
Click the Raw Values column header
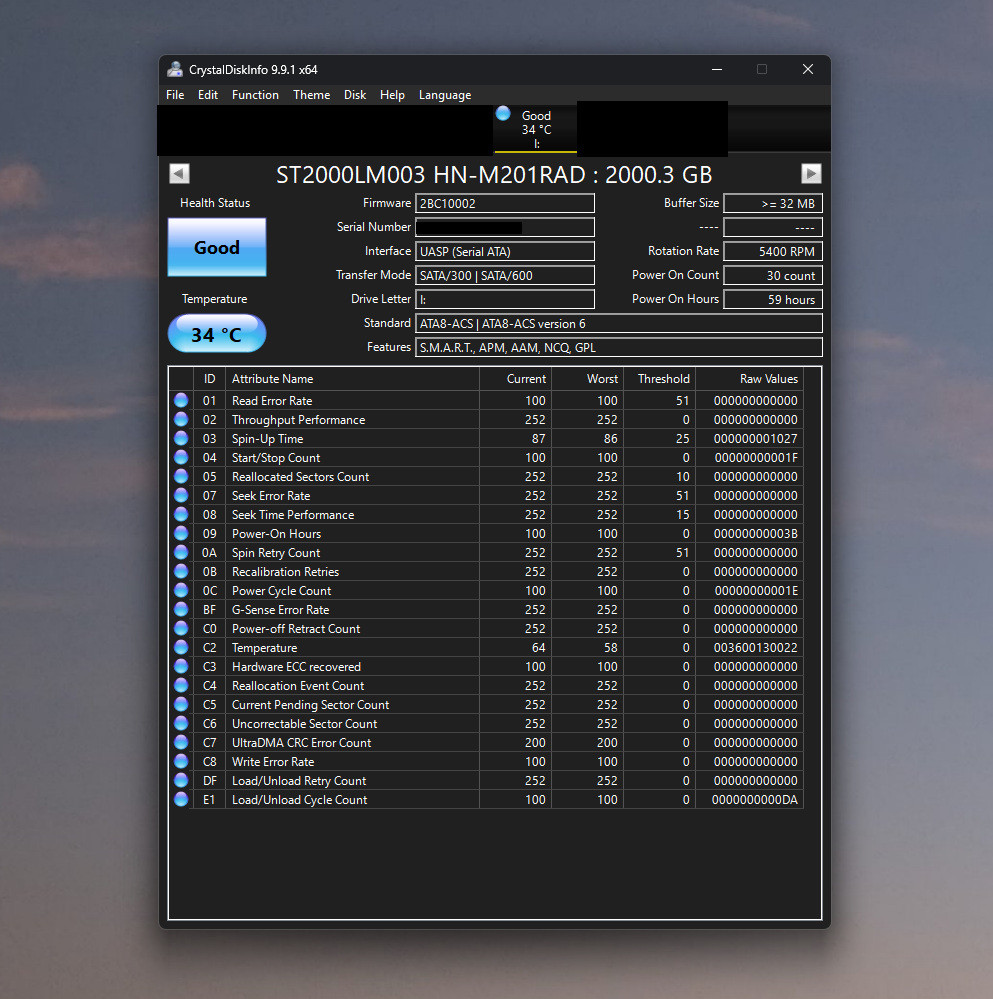(749, 379)
